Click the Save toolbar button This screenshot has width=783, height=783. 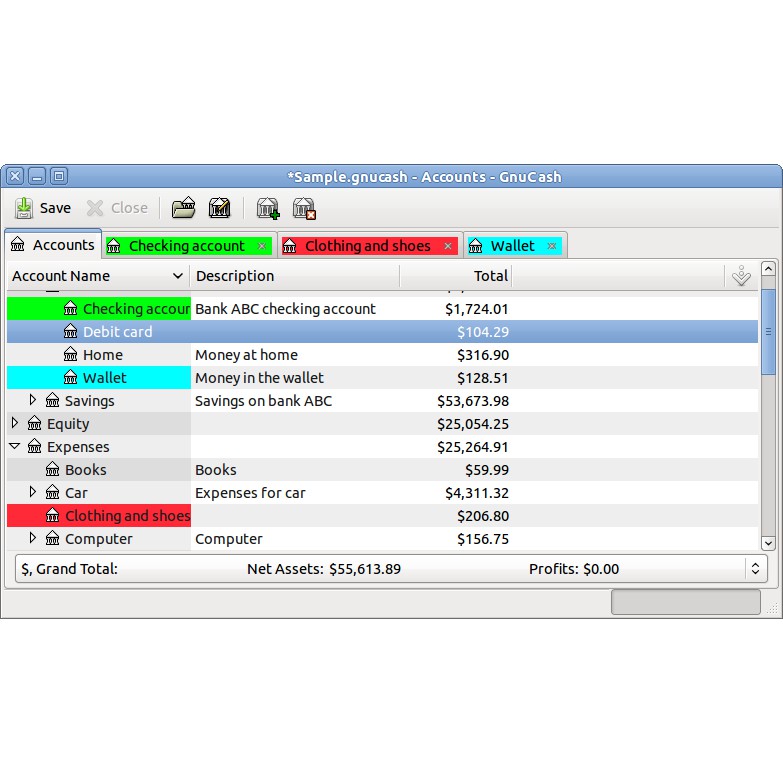coord(42,208)
